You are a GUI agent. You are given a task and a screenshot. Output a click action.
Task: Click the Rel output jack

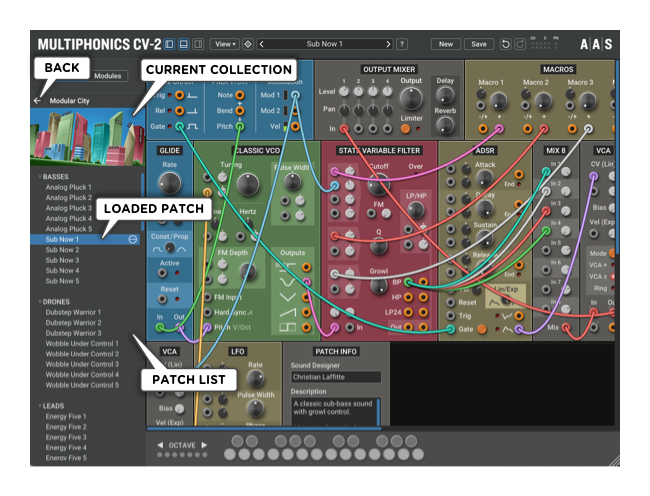pos(179,111)
